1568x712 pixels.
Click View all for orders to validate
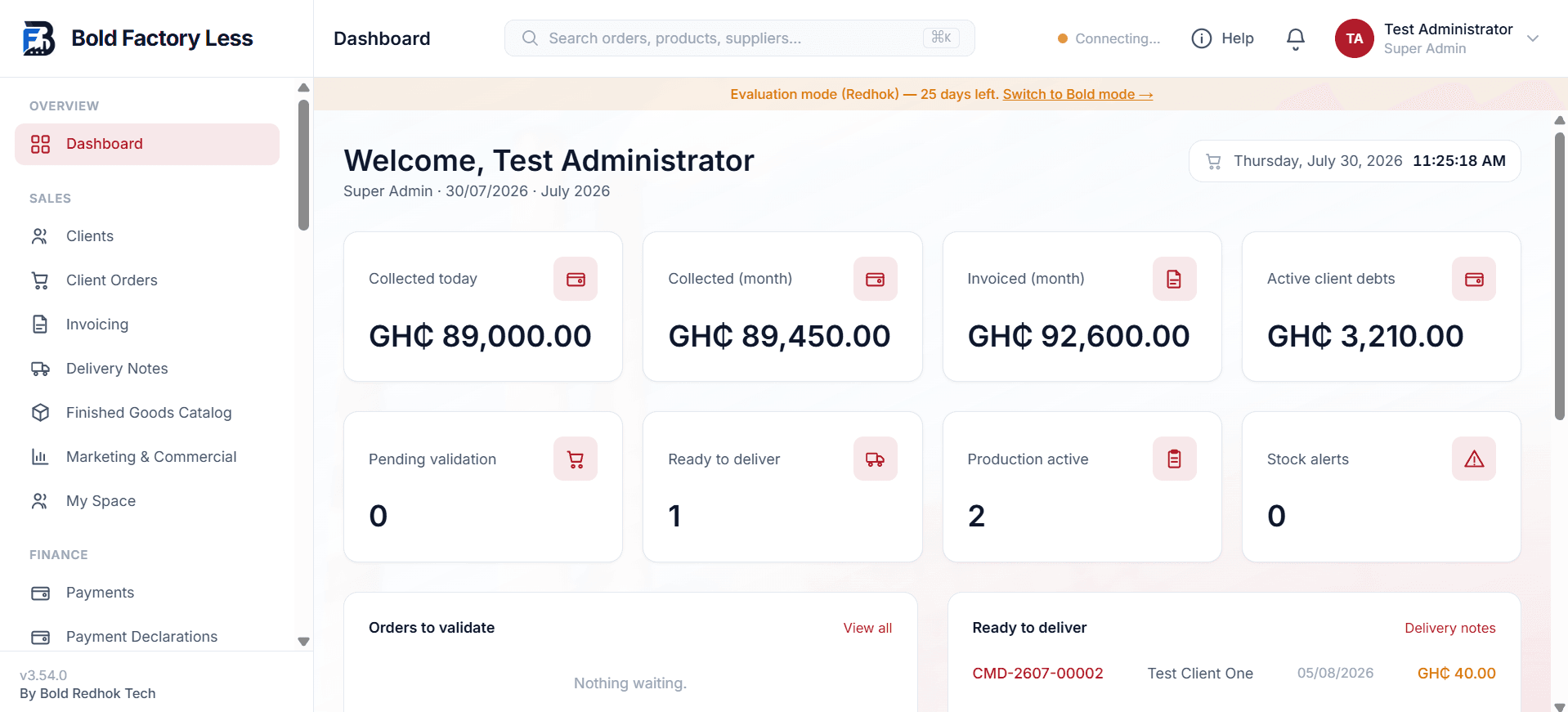867,628
